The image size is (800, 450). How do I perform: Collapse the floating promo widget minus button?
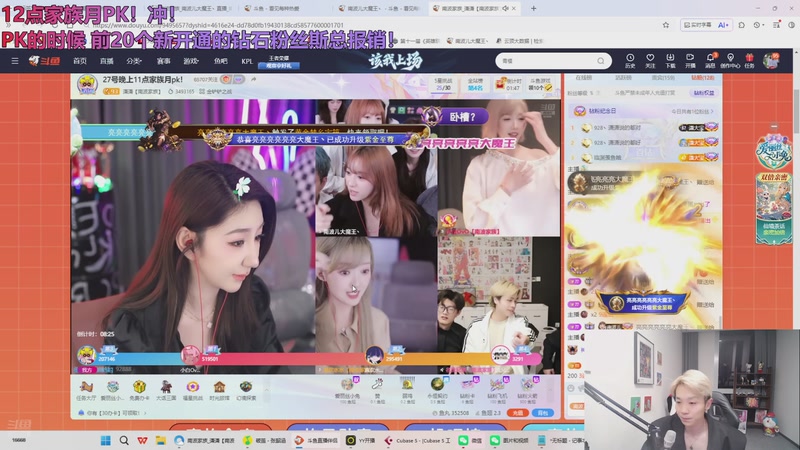pyautogui.click(x=774, y=126)
